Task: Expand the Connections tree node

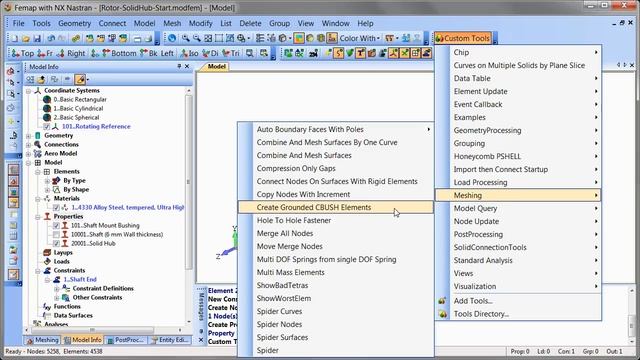Action: (x=29, y=144)
